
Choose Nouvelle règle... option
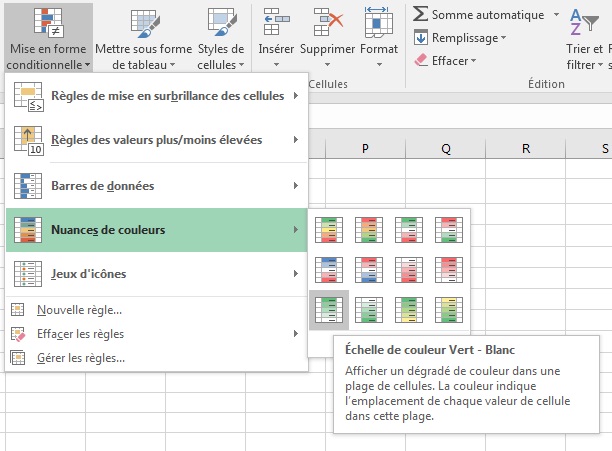coord(157,310)
